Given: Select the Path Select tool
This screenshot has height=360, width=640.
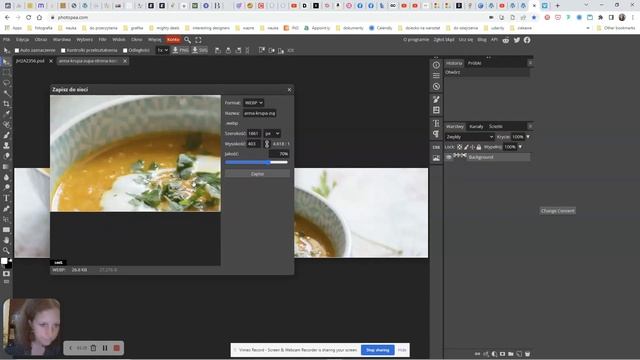Looking at the screenshot, I should [6, 219].
